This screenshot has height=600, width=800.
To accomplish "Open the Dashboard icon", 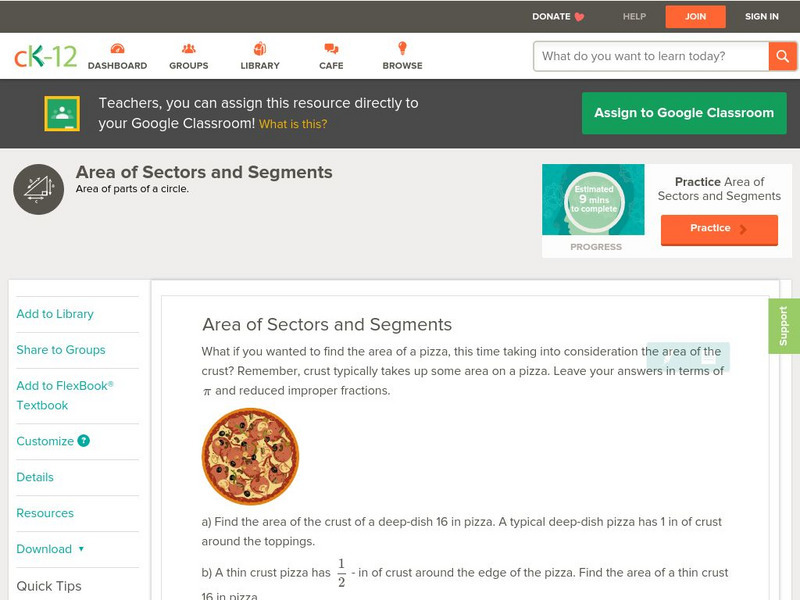I will pos(117,49).
